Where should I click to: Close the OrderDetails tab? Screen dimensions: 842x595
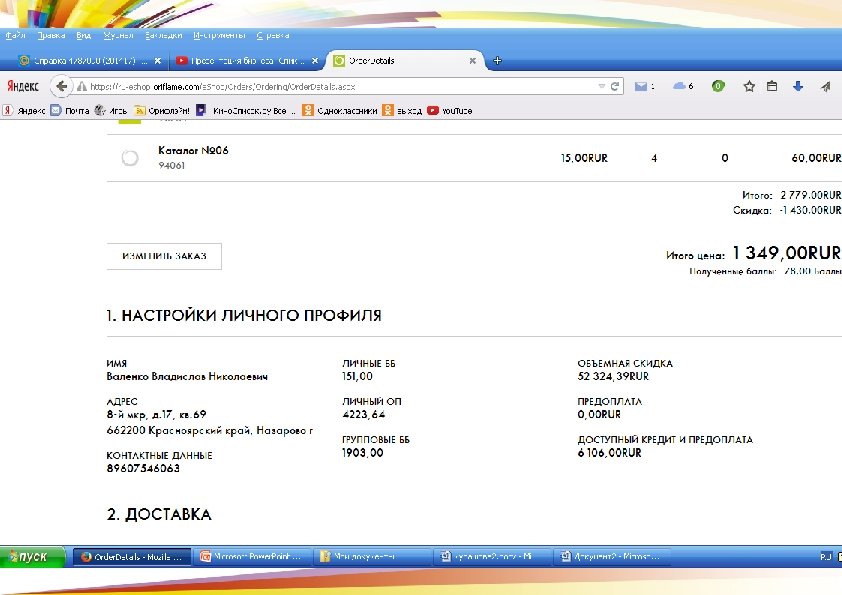pos(473,61)
